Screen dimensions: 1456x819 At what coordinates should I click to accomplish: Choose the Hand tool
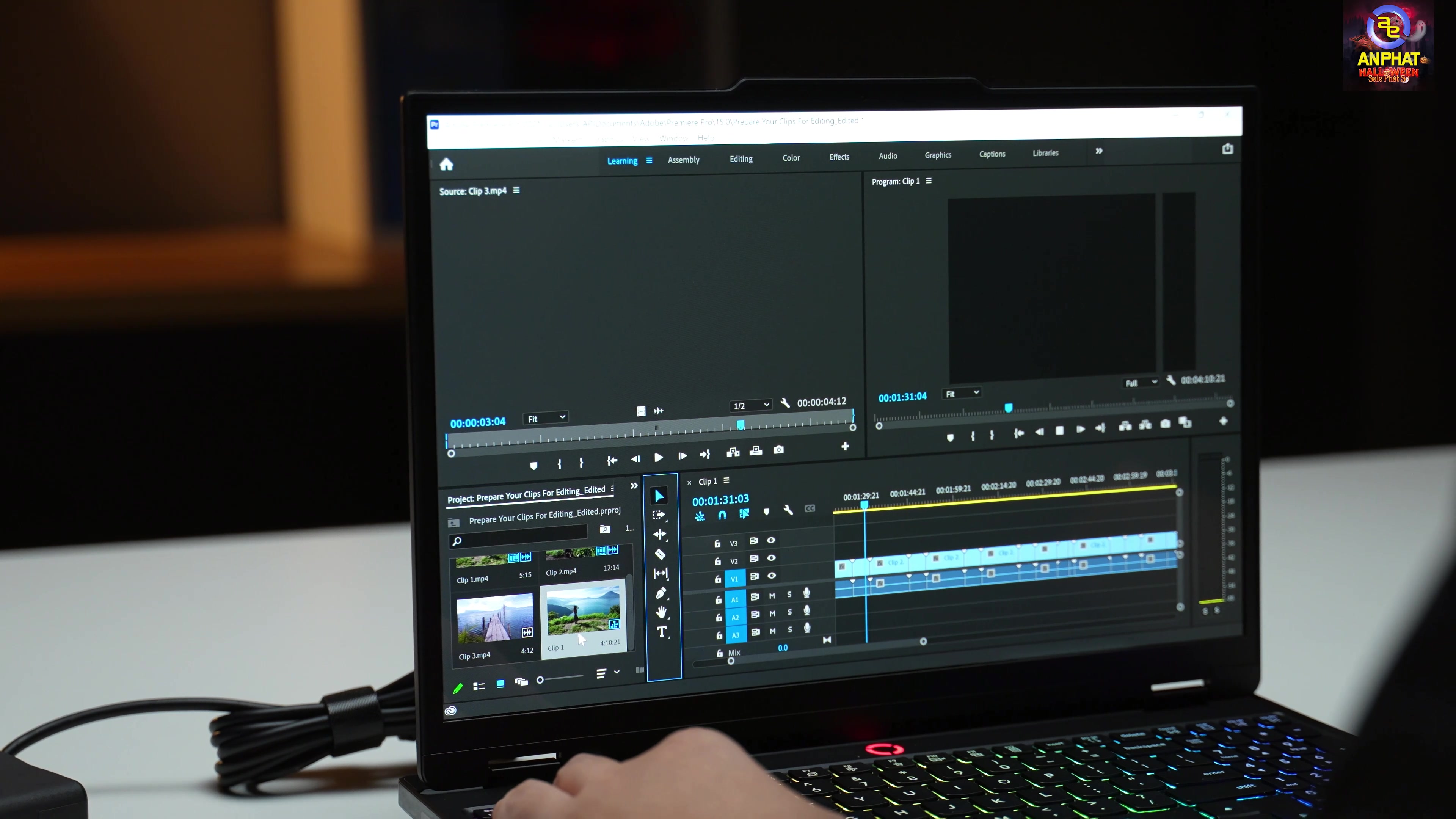coord(661,612)
